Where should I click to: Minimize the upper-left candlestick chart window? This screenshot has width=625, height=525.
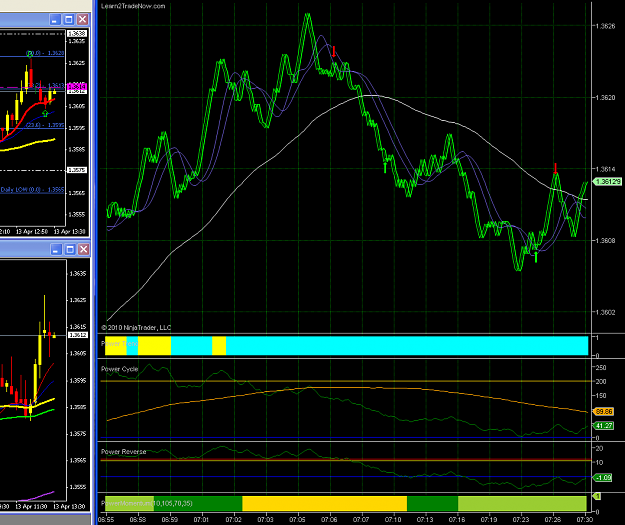pyautogui.click(x=55, y=19)
